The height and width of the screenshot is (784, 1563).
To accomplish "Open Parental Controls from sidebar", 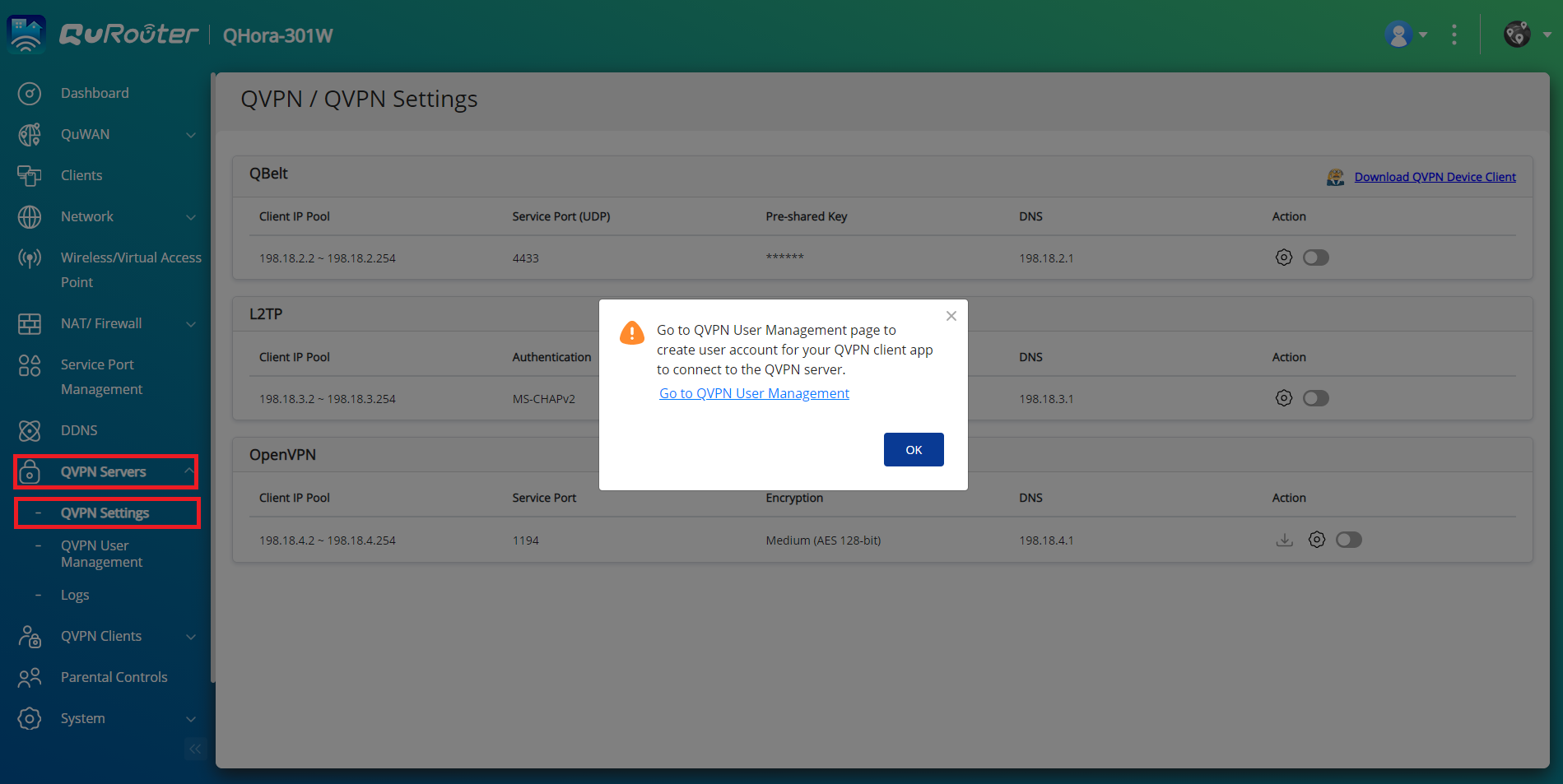I will (x=114, y=677).
